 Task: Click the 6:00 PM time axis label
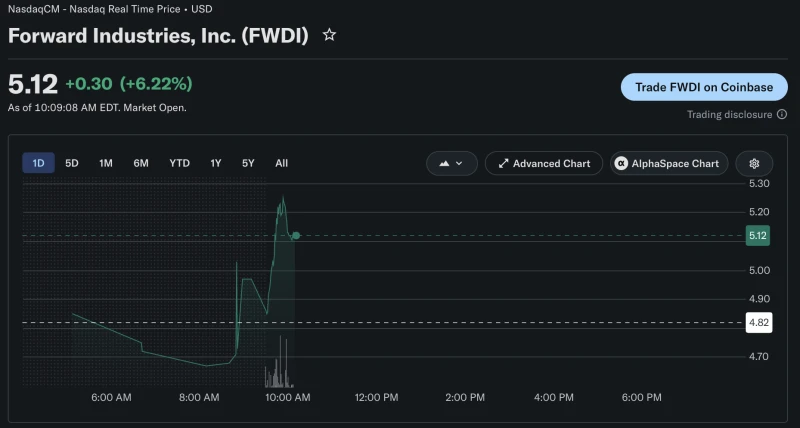coord(641,397)
